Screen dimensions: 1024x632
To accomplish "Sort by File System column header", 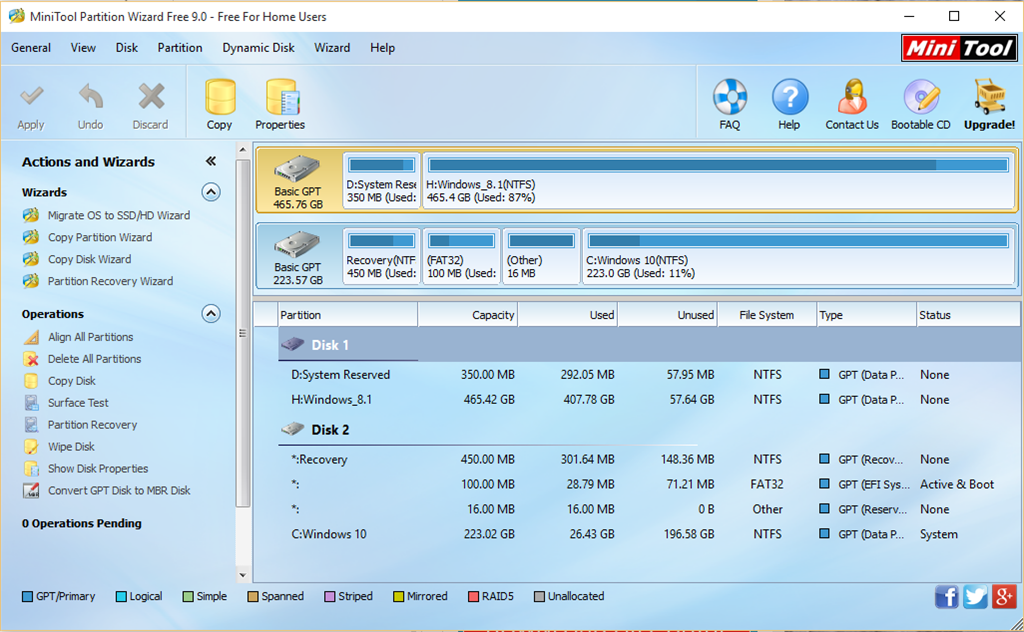I will tap(767, 315).
